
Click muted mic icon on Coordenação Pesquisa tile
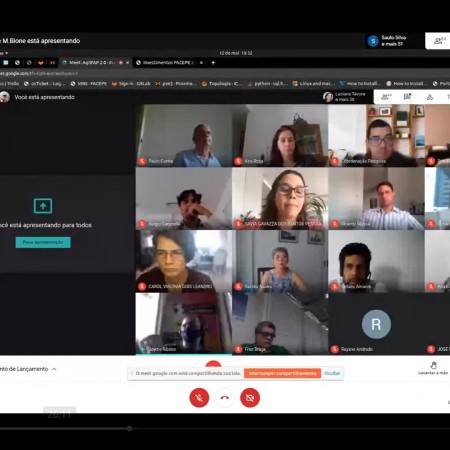(x=335, y=161)
